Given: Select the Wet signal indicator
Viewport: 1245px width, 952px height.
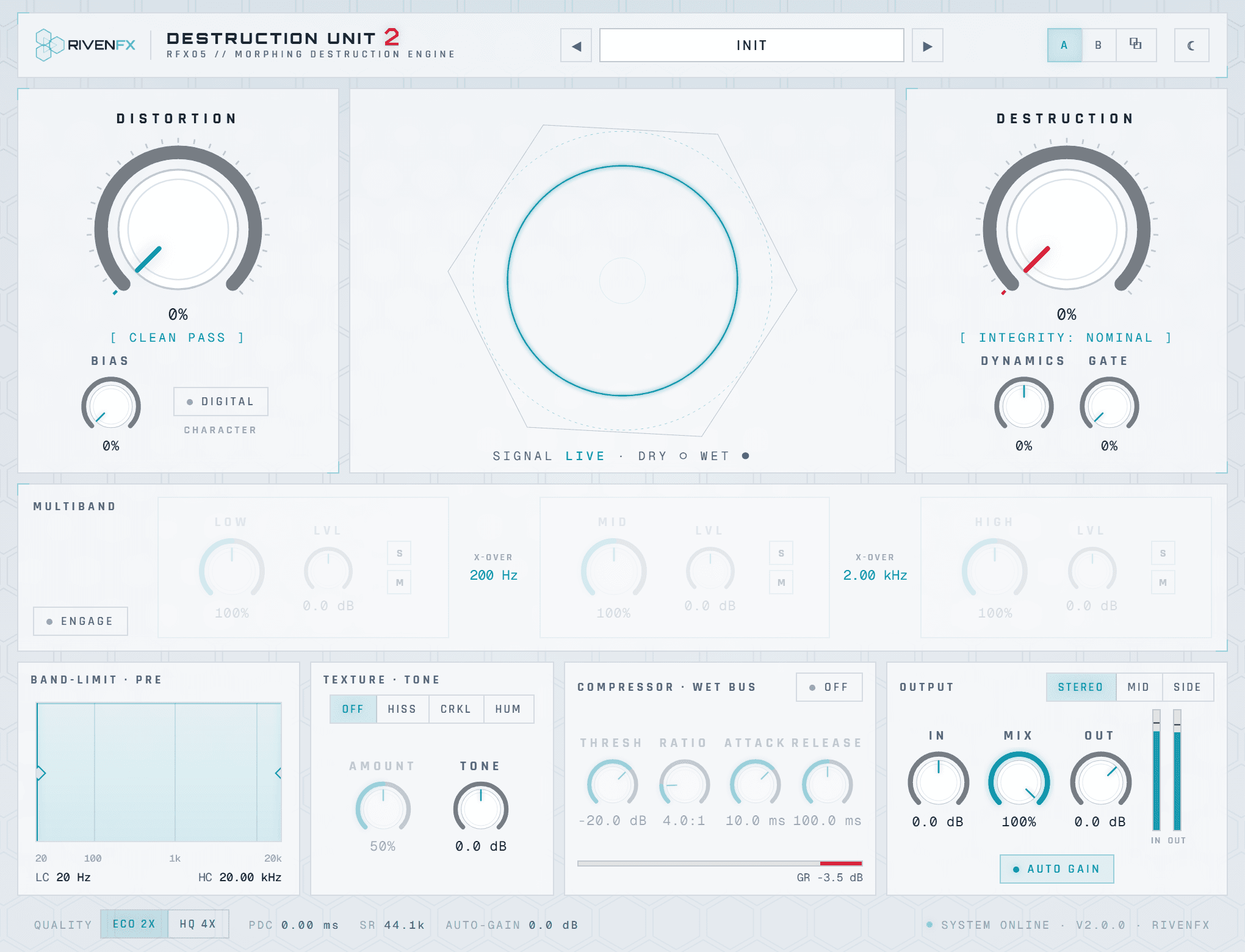Looking at the screenshot, I should (745, 456).
